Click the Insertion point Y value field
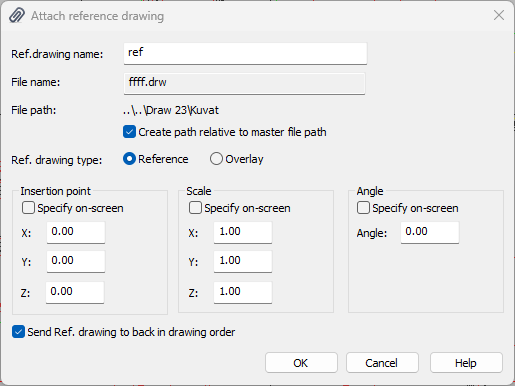The height and width of the screenshot is (386, 515). (76, 261)
